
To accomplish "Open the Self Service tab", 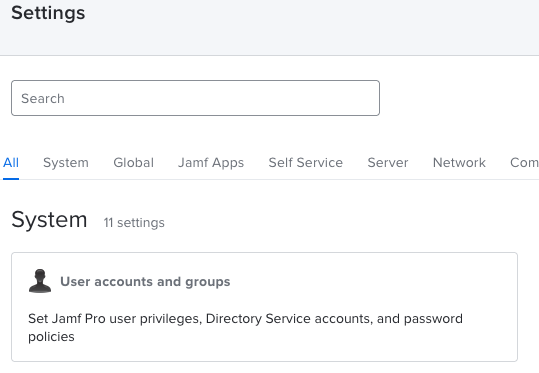I will pyautogui.click(x=306, y=163).
